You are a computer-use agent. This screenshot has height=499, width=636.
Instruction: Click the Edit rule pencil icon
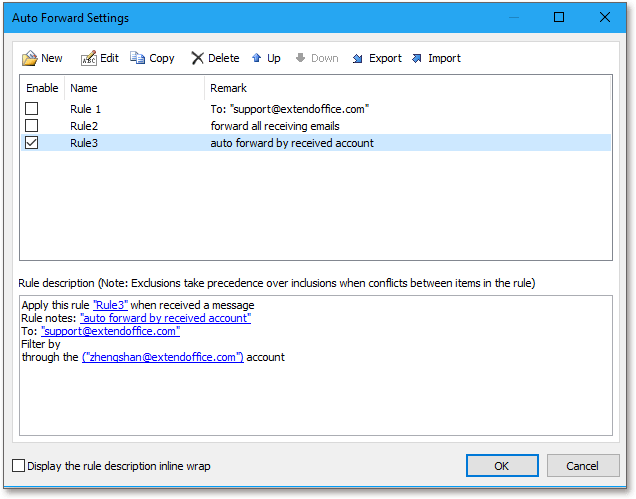point(89,58)
